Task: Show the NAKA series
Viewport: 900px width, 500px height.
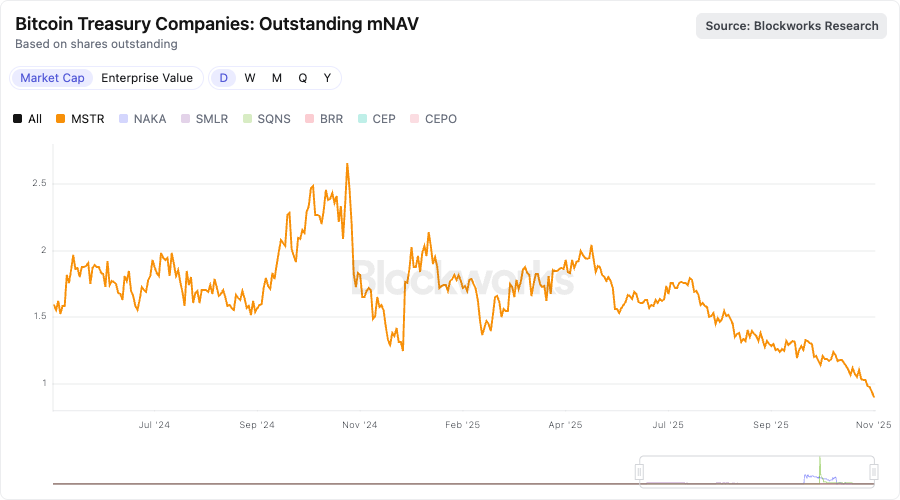Action: coord(142,119)
